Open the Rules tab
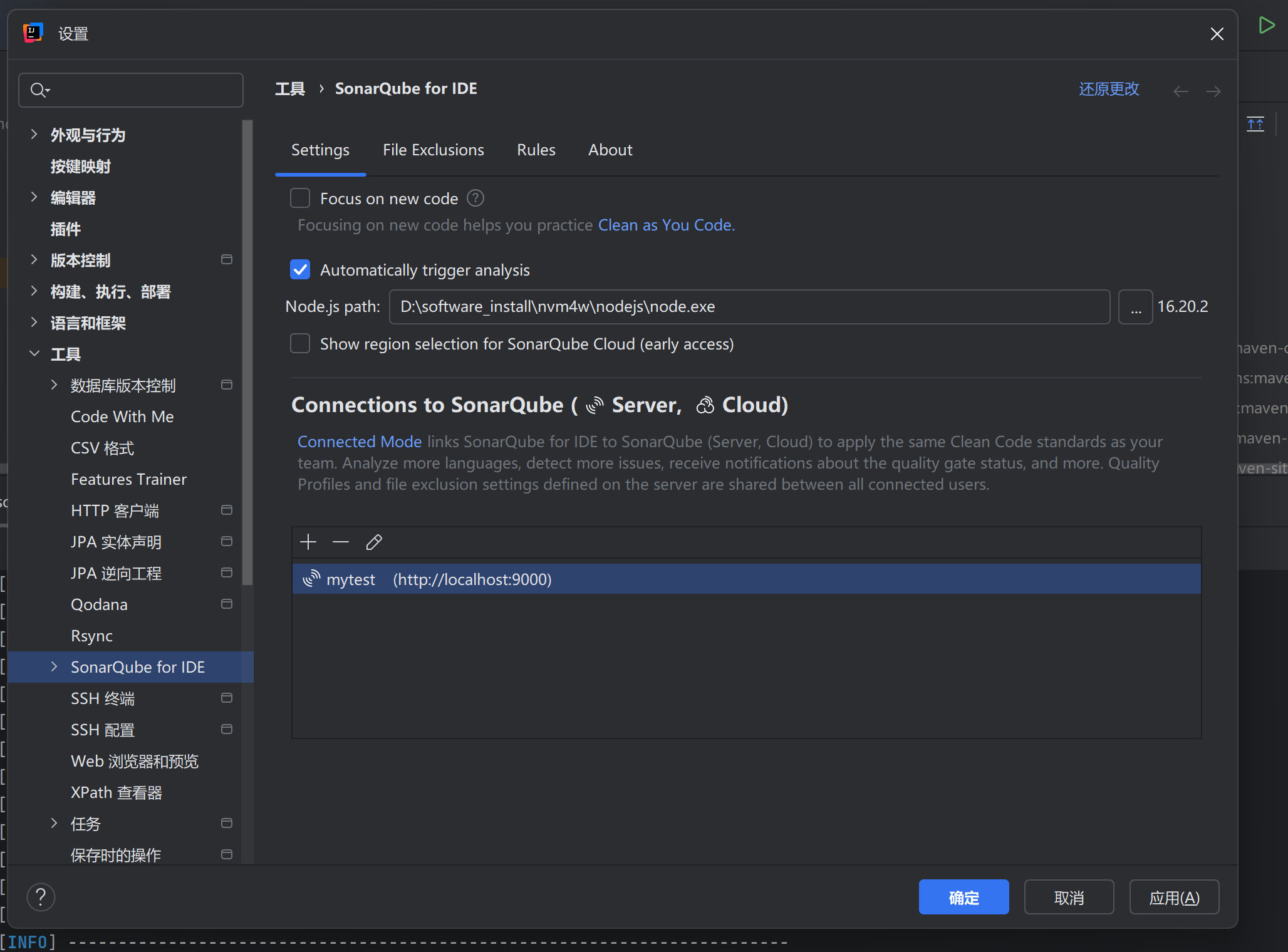1288x952 pixels. (x=536, y=150)
